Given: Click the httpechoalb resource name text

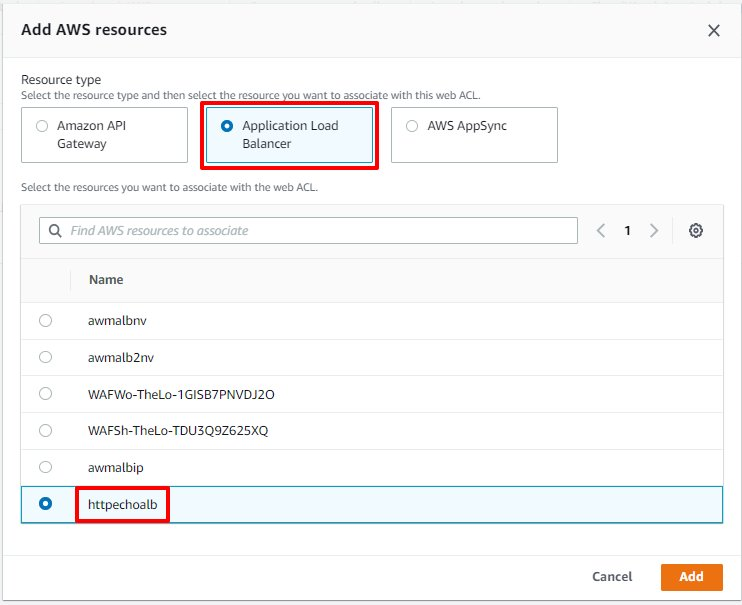Looking at the screenshot, I should pos(122,504).
